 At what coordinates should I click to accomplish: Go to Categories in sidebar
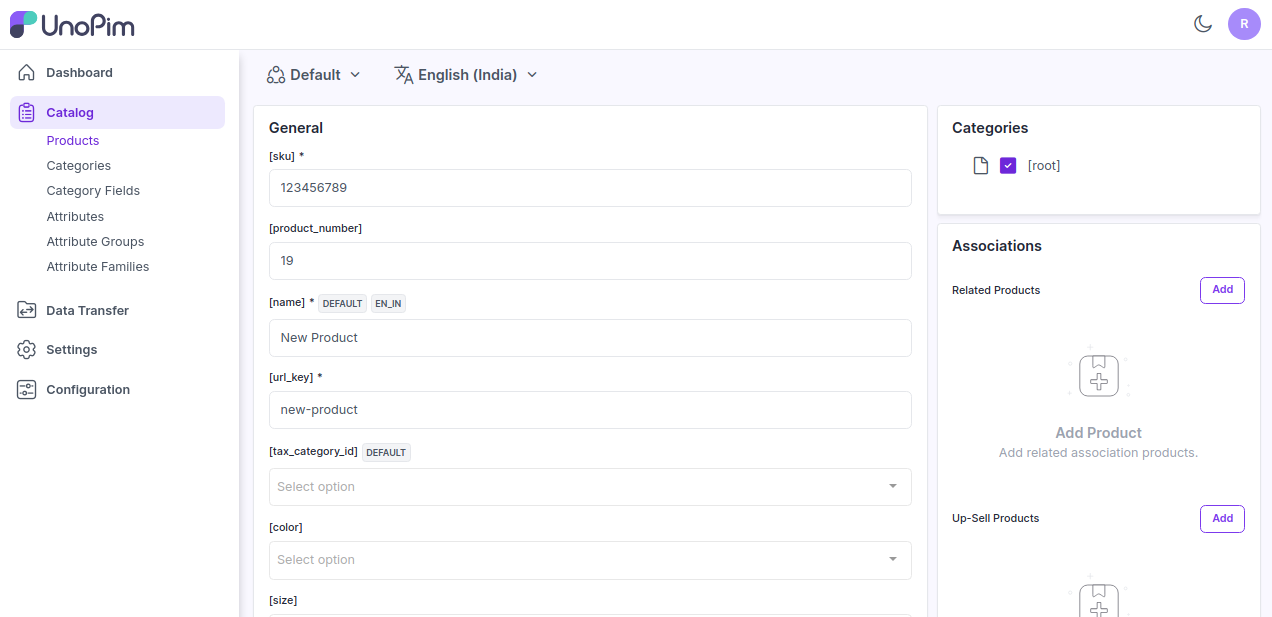click(x=78, y=166)
